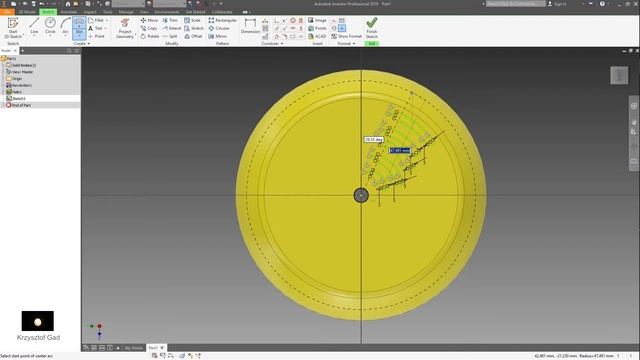Open the Project Geometry tool
Image resolution: width=640 pixels, height=360 pixels.
125,28
